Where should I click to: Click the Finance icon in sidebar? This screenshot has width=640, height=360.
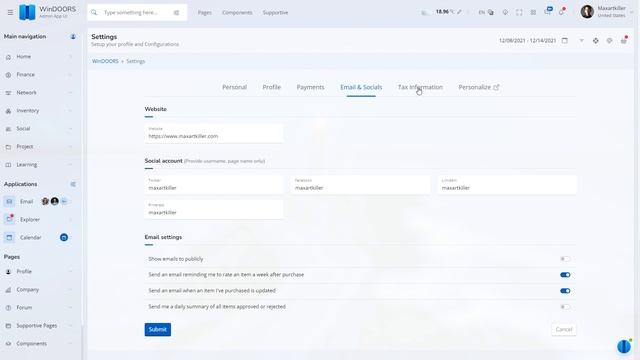point(9,75)
